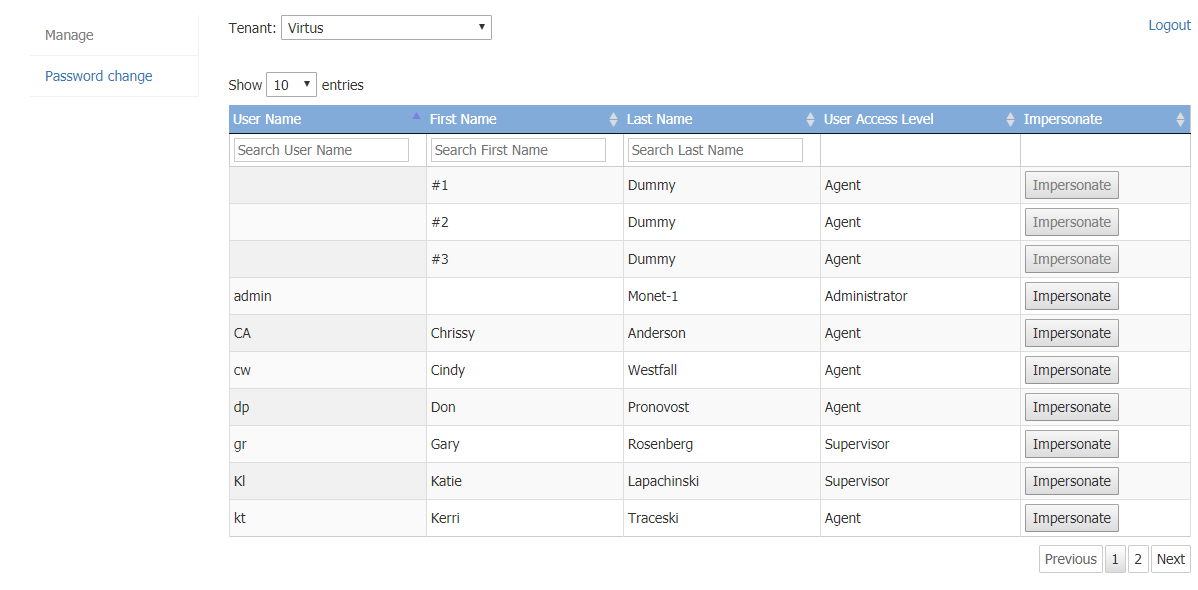Open the Manage menu item

click(69, 35)
